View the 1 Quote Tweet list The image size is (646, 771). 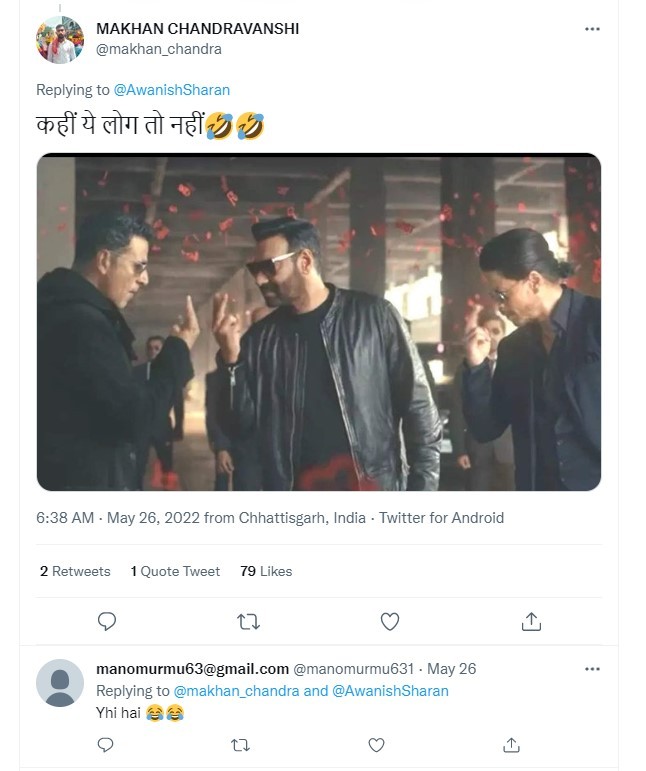pos(175,571)
